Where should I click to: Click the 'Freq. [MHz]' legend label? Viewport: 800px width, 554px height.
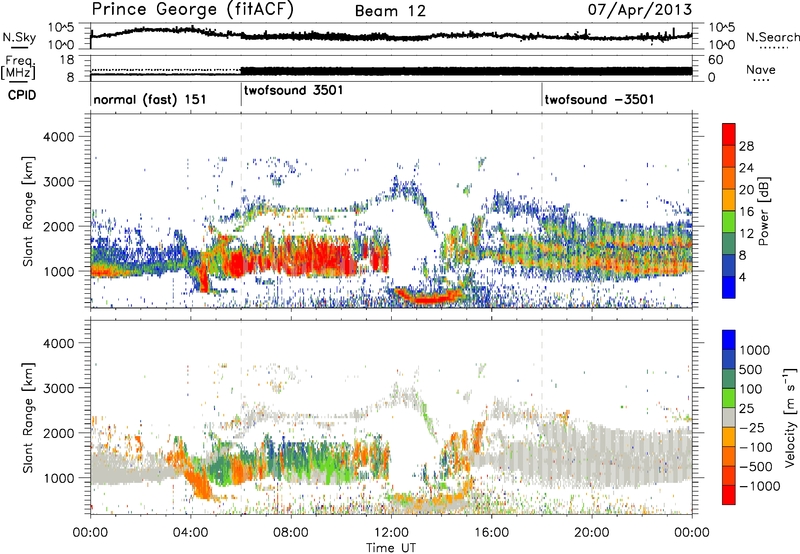[x=18, y=67]
